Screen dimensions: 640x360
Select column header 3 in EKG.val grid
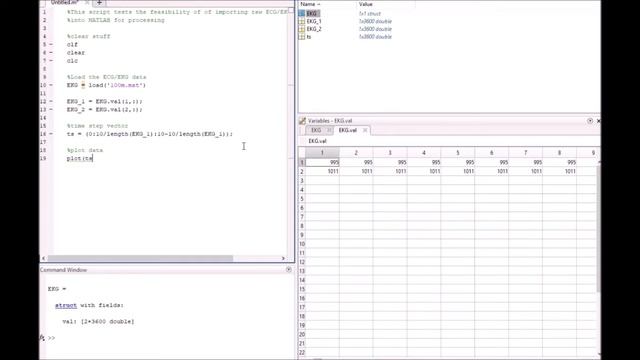tap(390, 153)
